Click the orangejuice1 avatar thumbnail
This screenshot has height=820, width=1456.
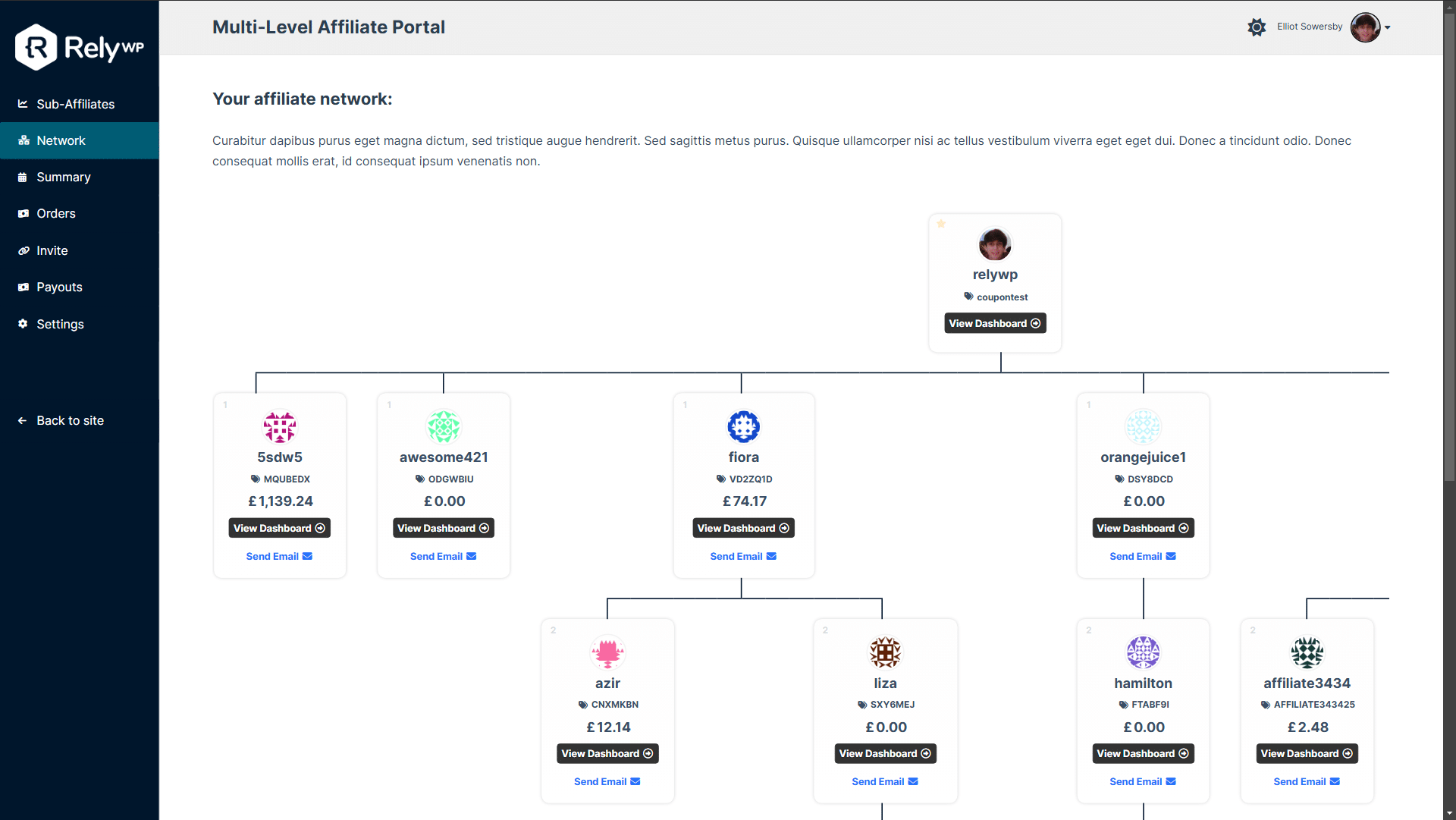(1144, 426)
